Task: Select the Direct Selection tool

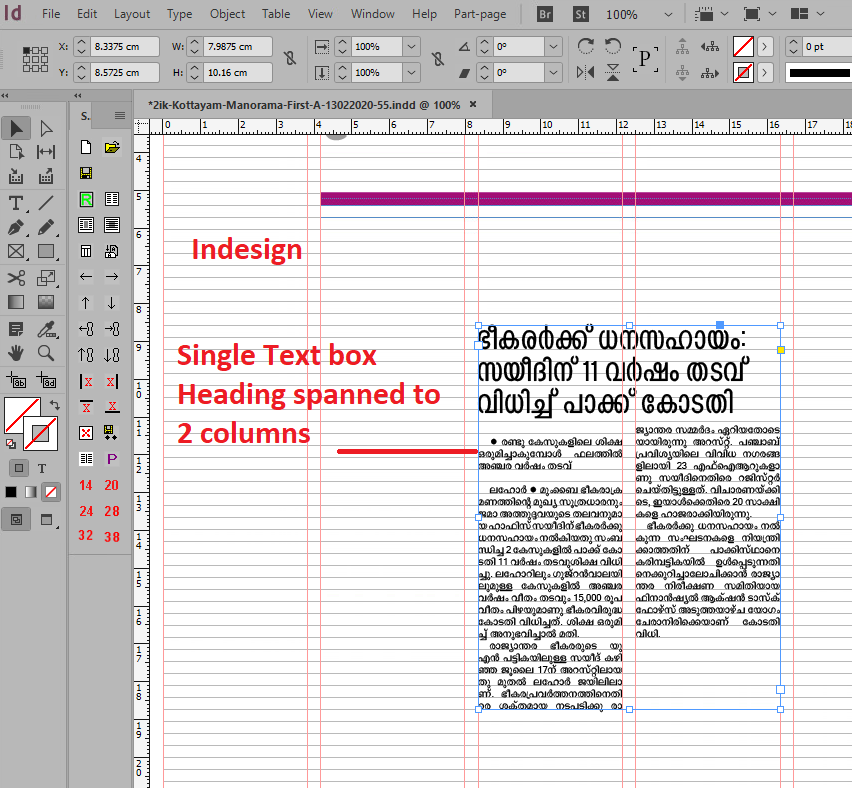Action: click(x=46, y=128)
